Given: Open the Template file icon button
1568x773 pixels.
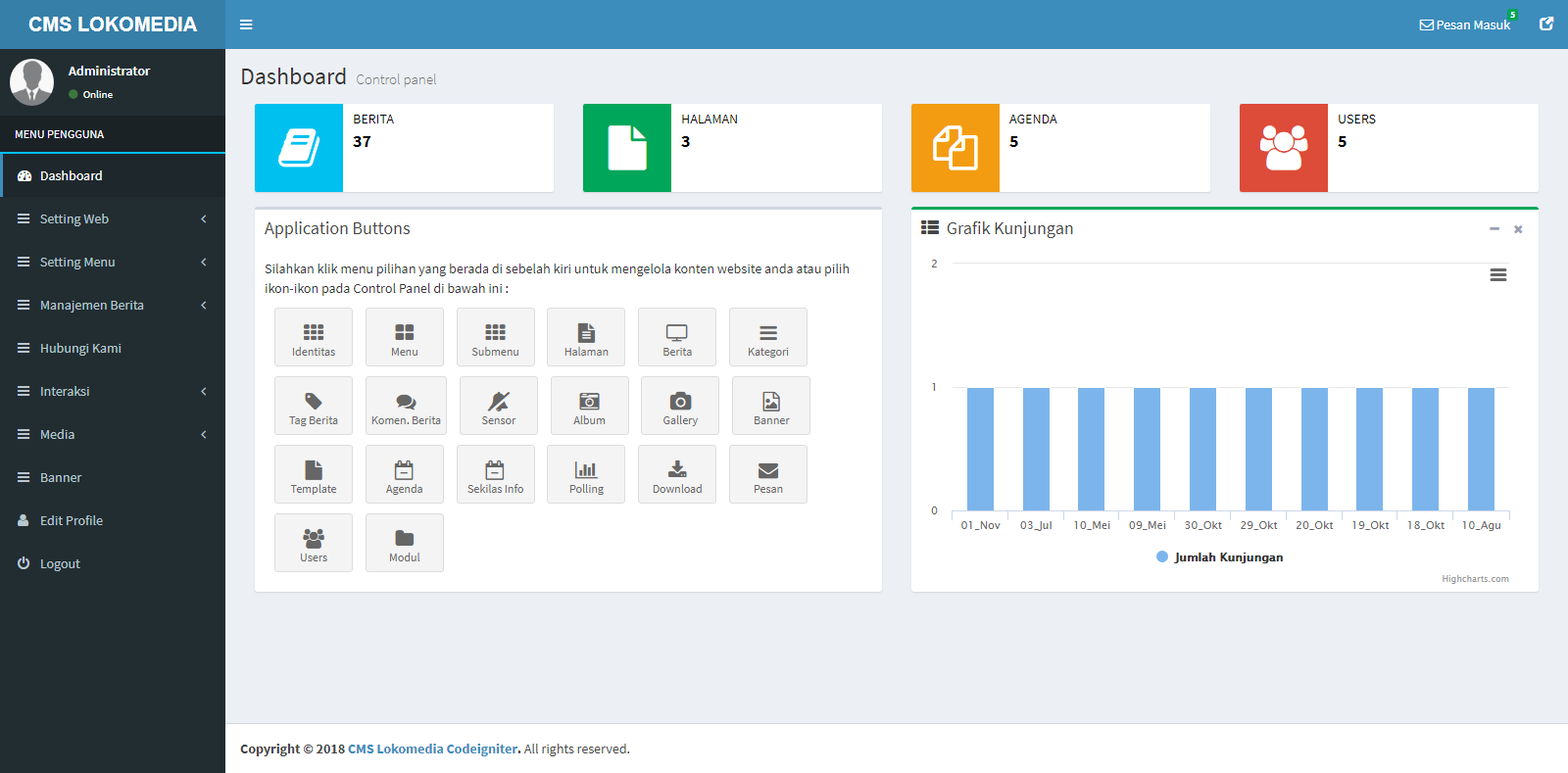Looking at the screenshot, I should (314, 474).
